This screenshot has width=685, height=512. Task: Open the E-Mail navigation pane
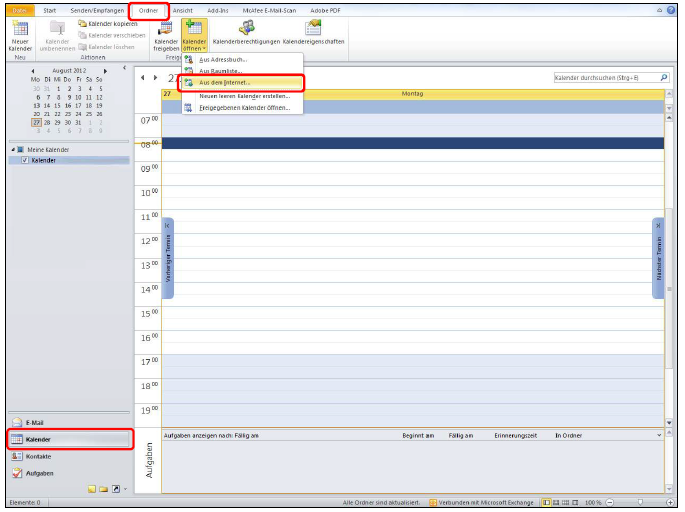point(34,422)
